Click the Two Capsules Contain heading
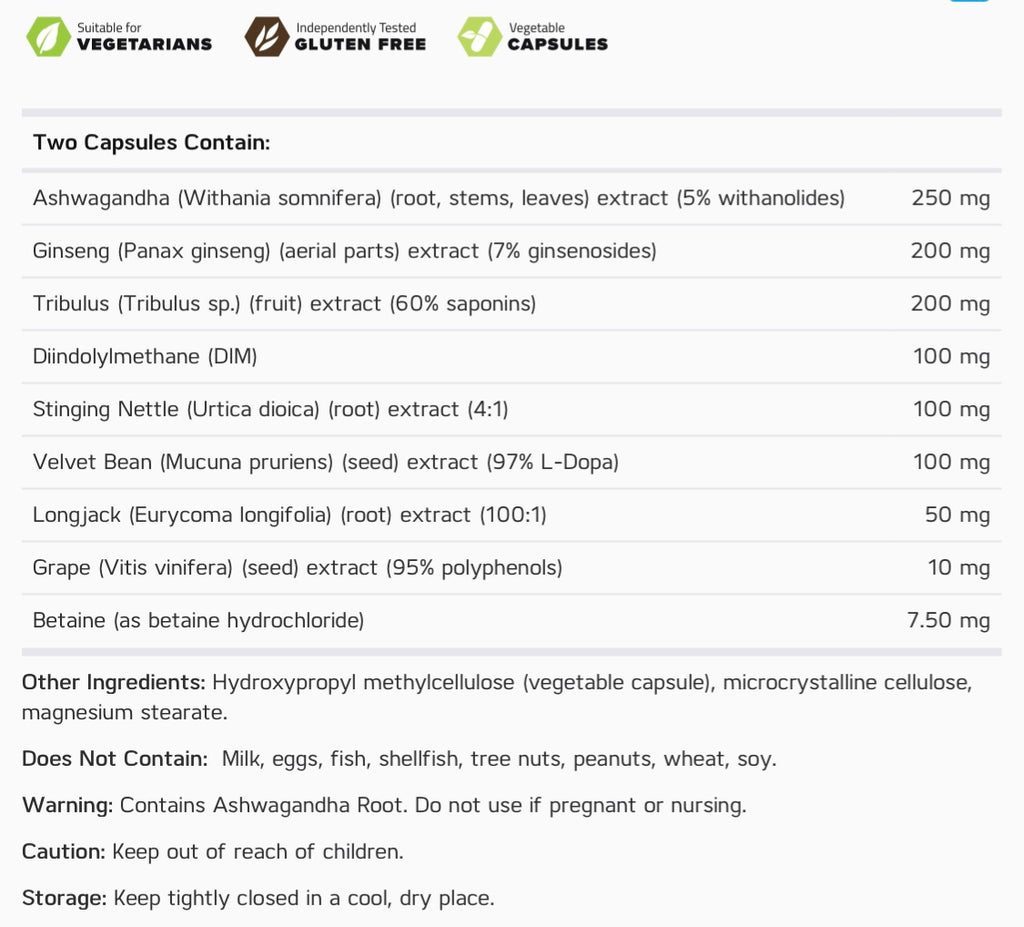Screen dimensions: 1024x927 pos(152,142)
